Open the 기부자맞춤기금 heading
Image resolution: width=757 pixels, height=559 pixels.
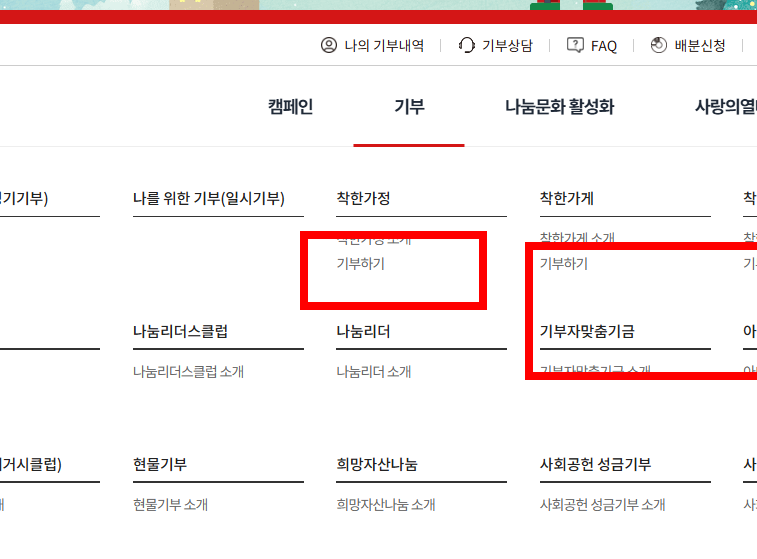(x=587, y=332)
